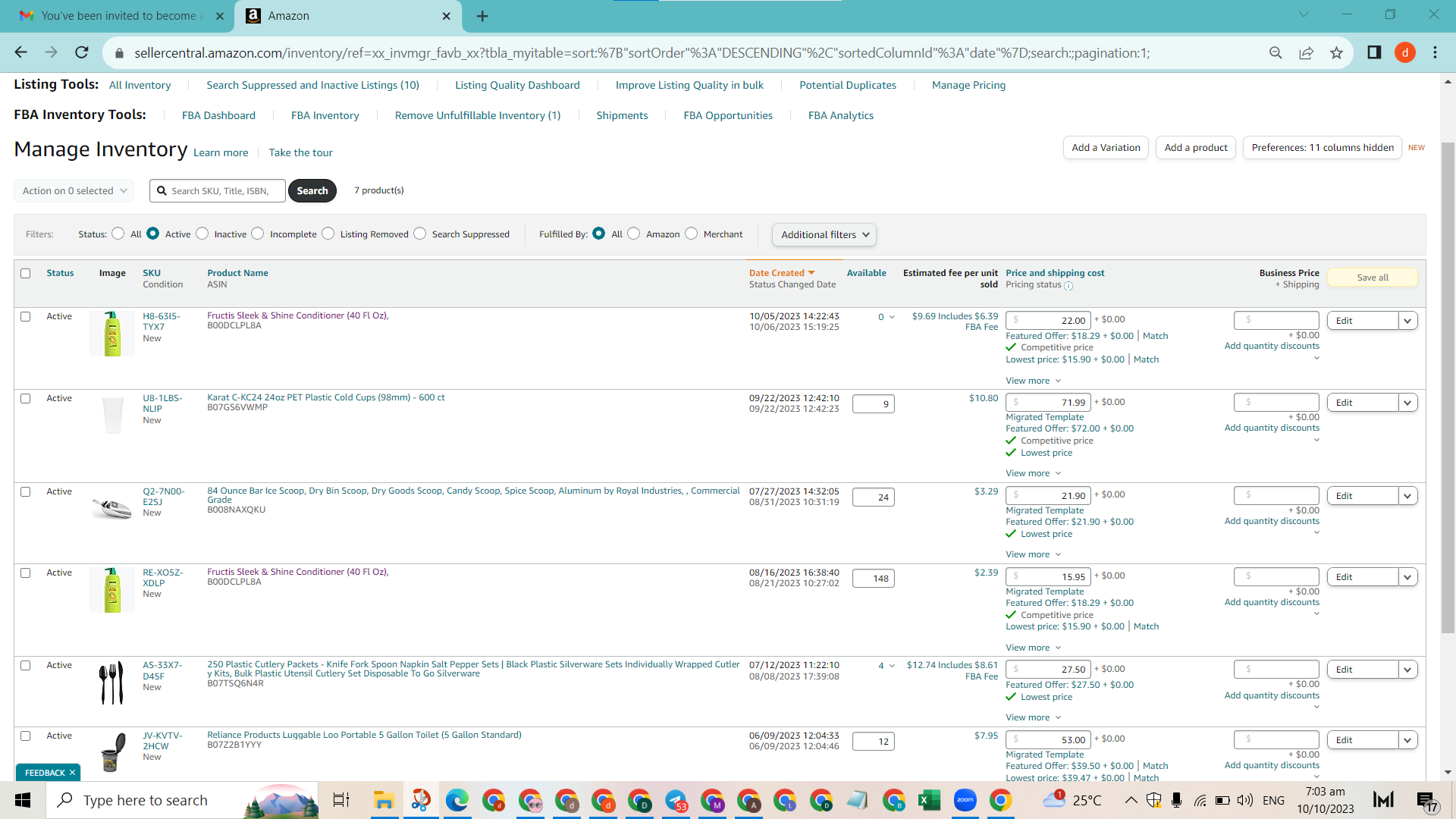The image size is (1456, 819).
Task: Open the Action on 0 selected dropdown
Action: point(74,190)
